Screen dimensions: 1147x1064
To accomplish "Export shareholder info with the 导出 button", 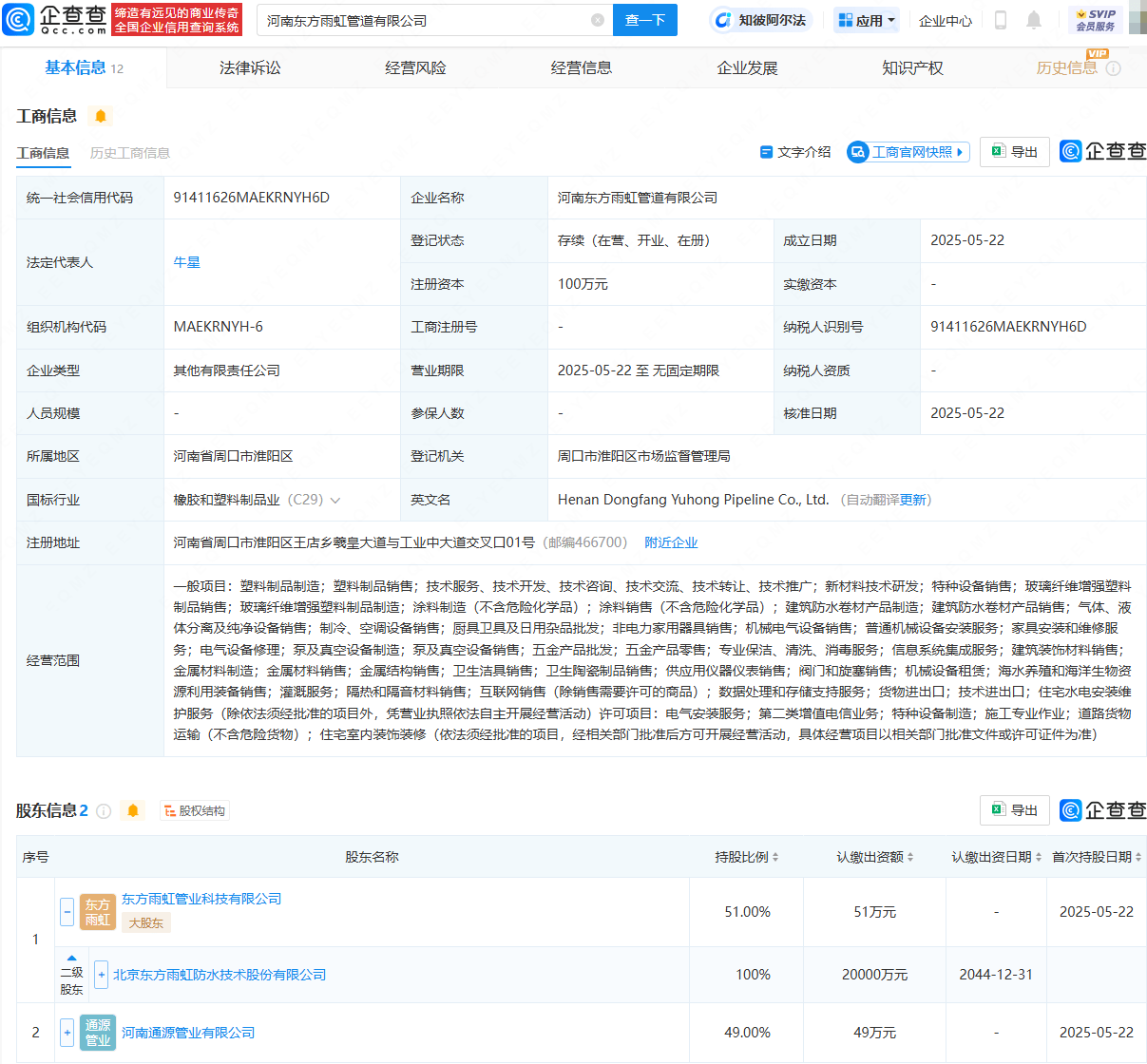I will point(1015,810).
